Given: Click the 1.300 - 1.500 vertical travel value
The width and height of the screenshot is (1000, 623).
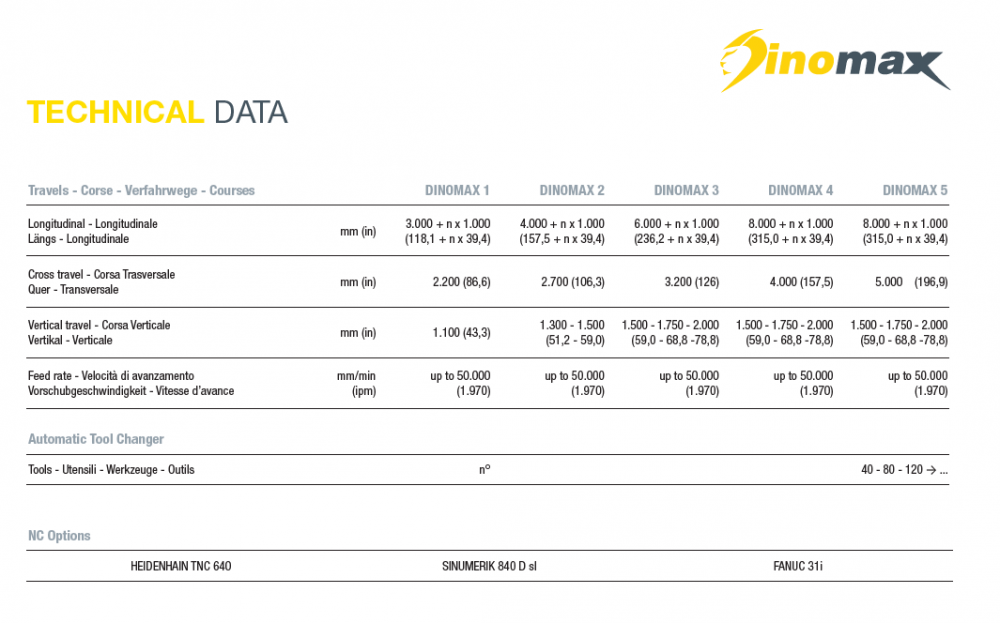Looking at the screenshot, I should point(571,332).
